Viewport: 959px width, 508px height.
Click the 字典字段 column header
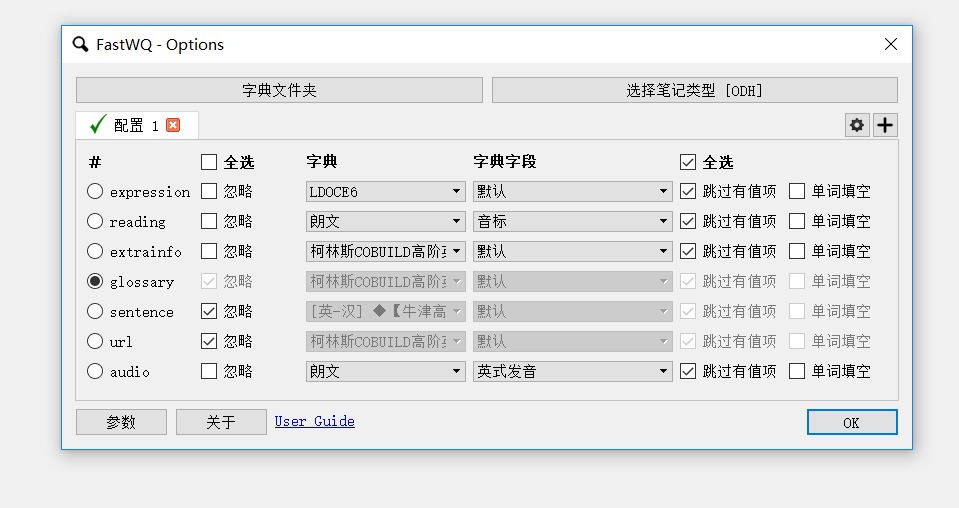pyautogui.click(x=505, y=161)
